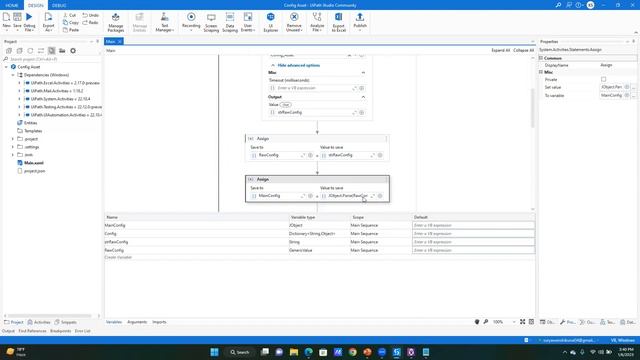Collapse the Dependencies (Windows) node

tap(13, 75)
